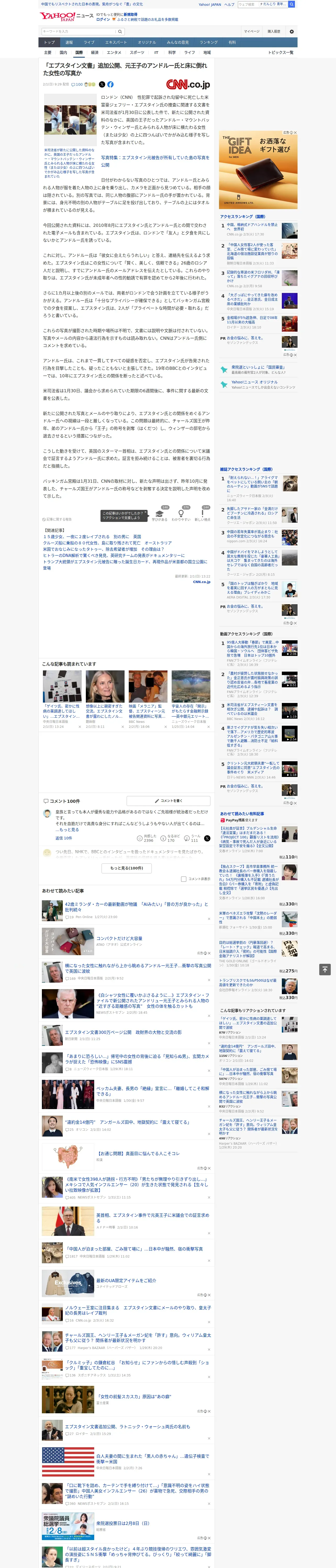This screenshot has width=336, height=1568.
Task: Open トピックス一覧 link
Action: pos(281,52)
